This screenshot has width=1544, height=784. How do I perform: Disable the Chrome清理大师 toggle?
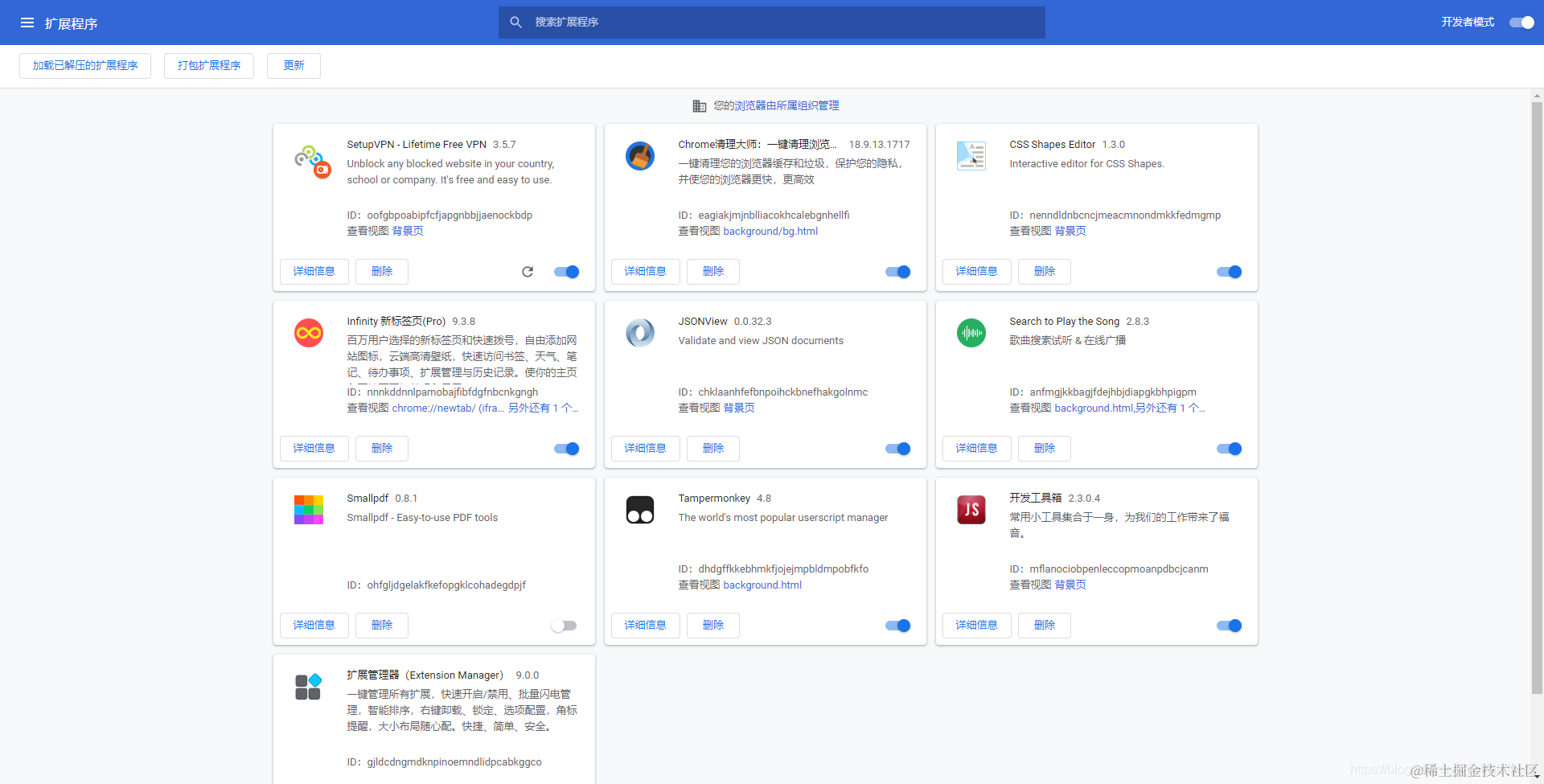(898, 272)
